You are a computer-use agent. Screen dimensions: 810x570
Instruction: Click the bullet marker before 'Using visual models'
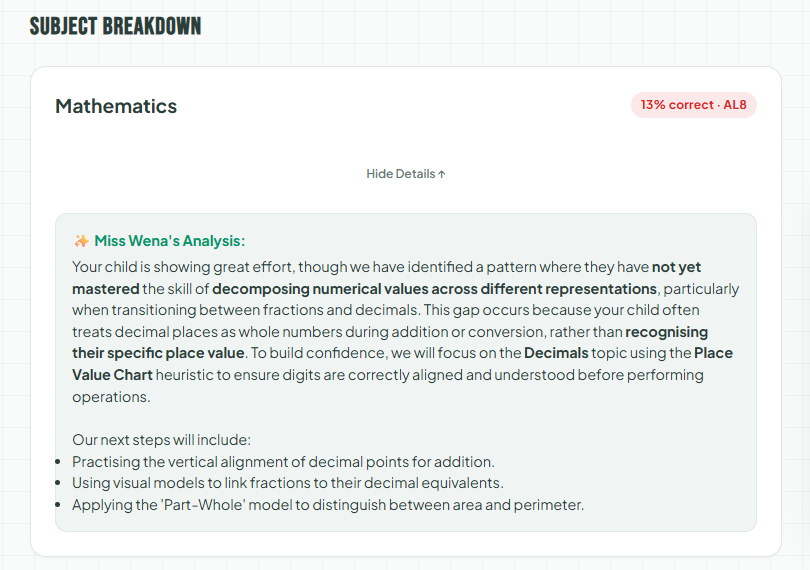[61, 483]
